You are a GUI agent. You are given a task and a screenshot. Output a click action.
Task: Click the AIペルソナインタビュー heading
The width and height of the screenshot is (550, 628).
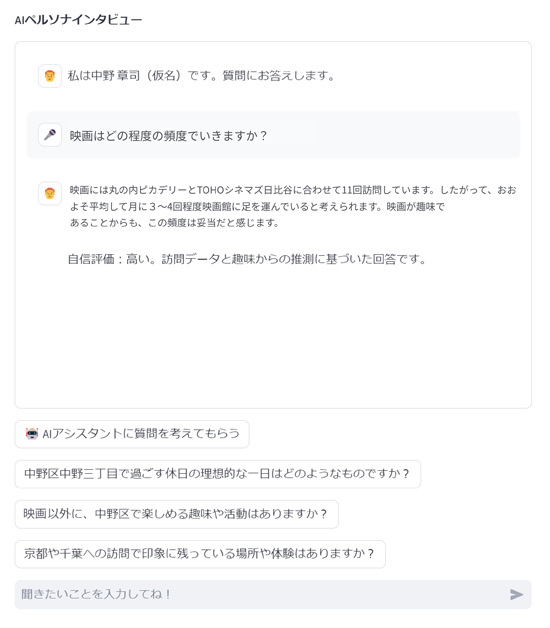pos(79,20)
